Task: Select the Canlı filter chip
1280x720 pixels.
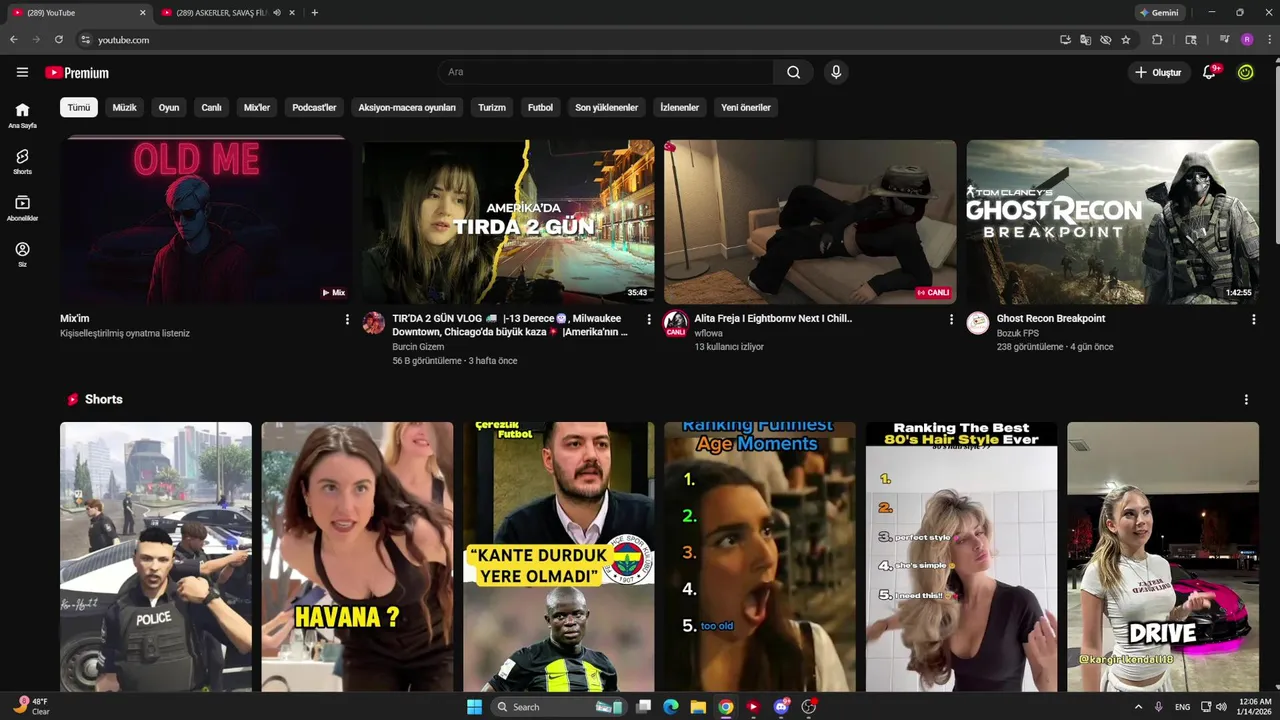Action: [211, 107]
